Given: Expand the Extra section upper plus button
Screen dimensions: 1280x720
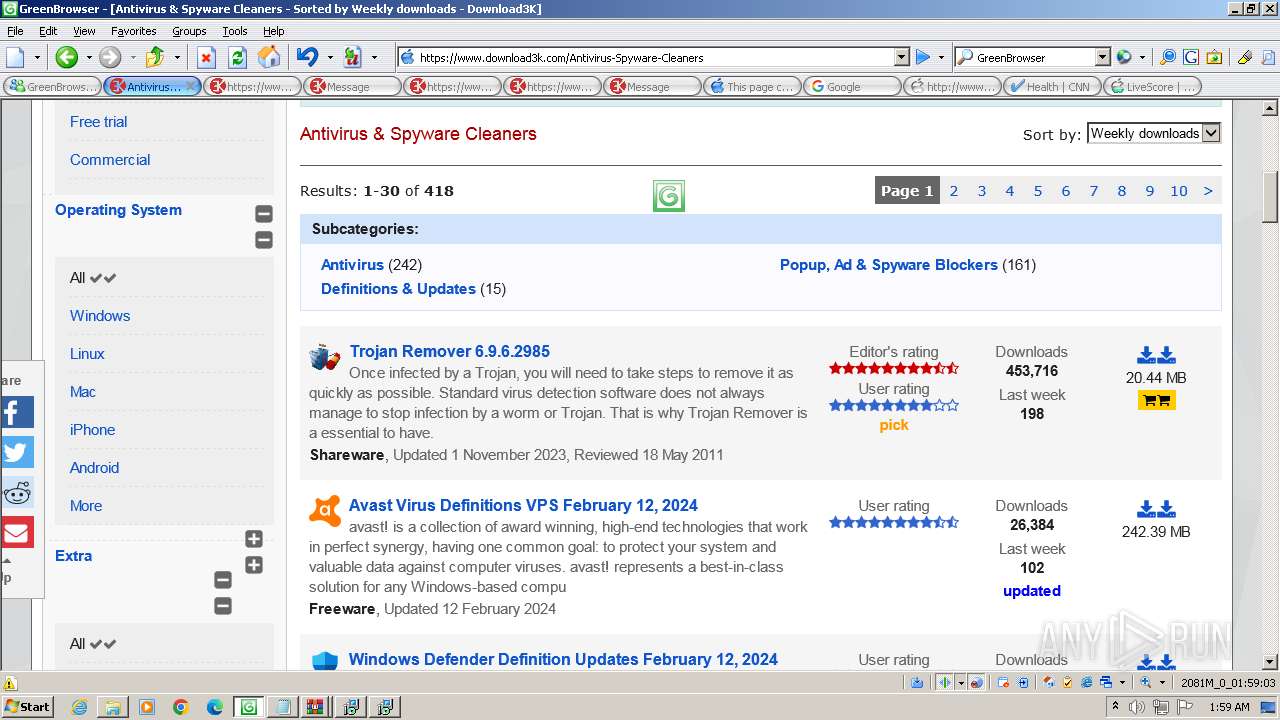Looking at the screenshot, I should (254, 539).
